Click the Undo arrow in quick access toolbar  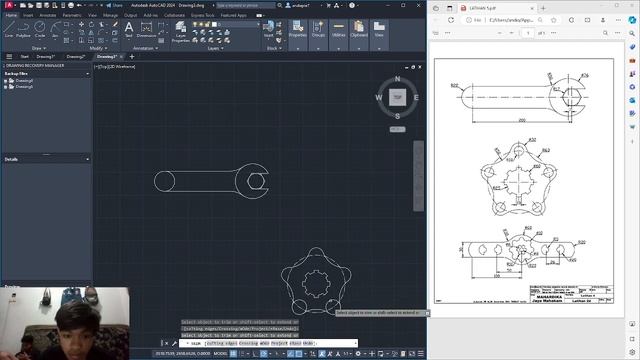click(x=79, y=5)
